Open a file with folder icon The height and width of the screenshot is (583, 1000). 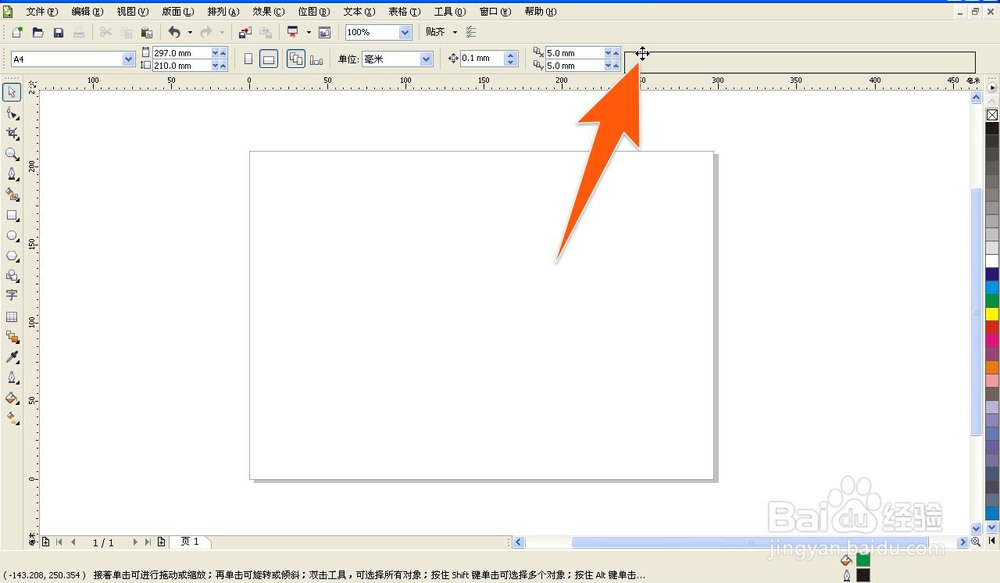tap(38, 32)
